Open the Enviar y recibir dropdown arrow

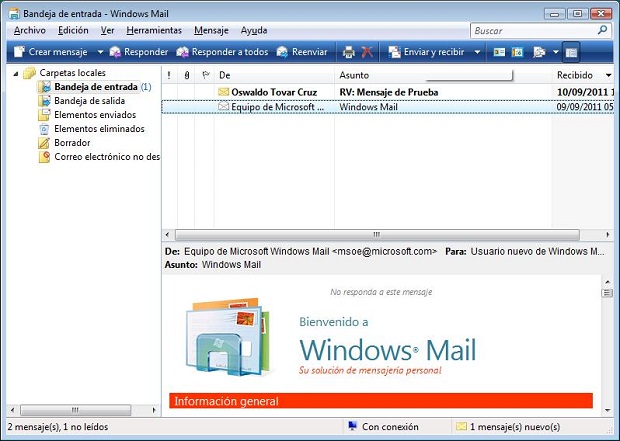tap(477, 52)
